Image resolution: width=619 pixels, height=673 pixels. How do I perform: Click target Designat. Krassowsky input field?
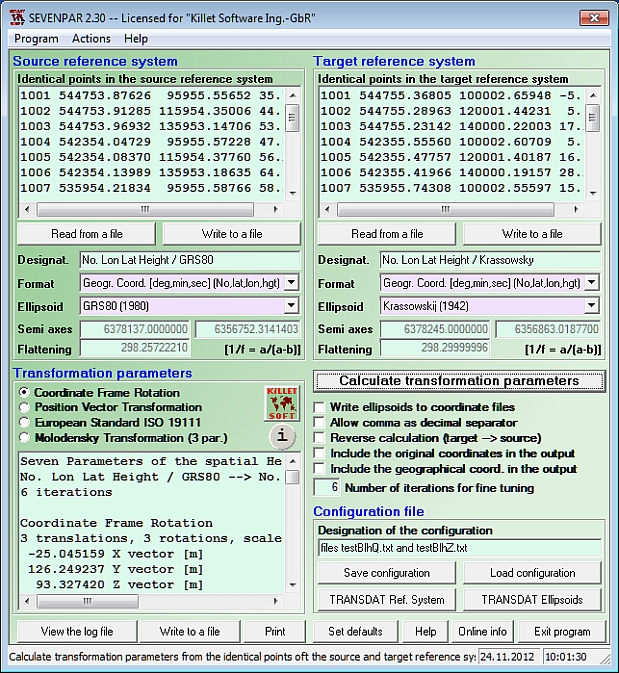click(x=490, y=260)
